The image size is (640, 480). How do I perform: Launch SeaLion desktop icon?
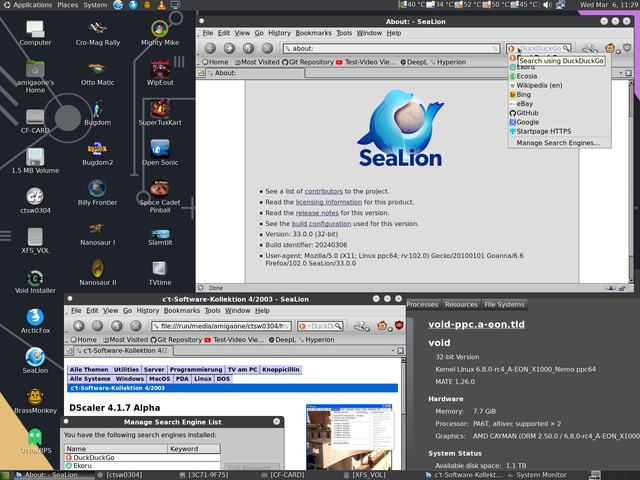point(35,361)
